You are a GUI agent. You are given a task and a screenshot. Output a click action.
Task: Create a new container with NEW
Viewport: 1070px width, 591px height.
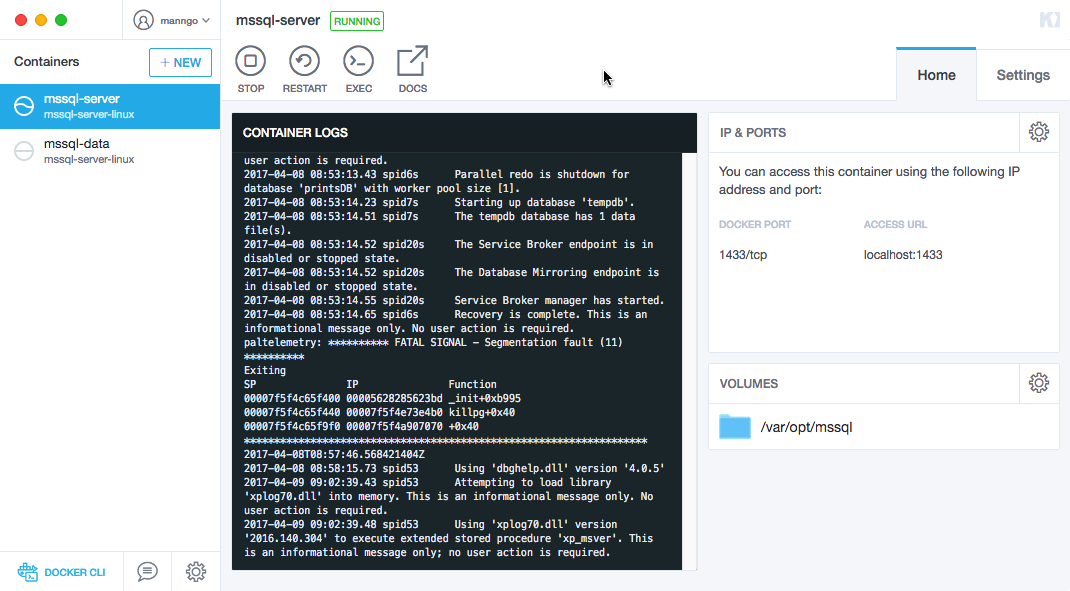[x=180, y=62]
